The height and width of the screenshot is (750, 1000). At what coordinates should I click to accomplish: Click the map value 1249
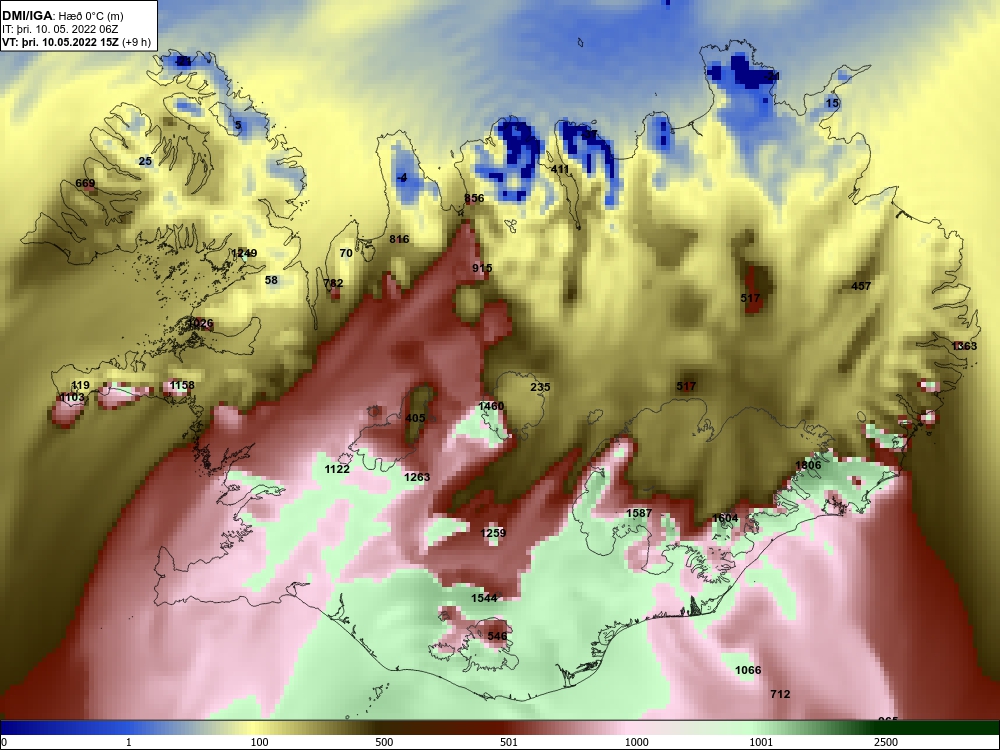[x=244, y=253]
